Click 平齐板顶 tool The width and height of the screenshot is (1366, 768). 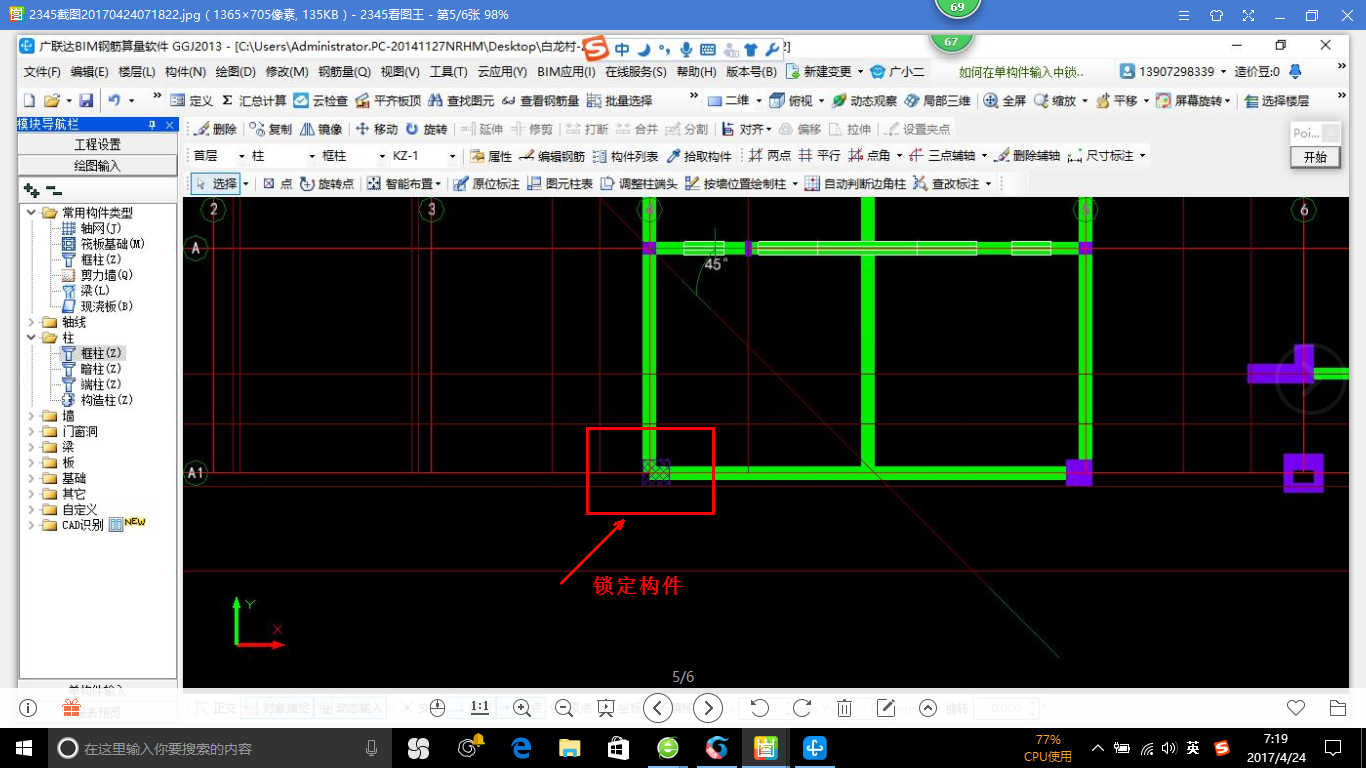pos(388,101)
